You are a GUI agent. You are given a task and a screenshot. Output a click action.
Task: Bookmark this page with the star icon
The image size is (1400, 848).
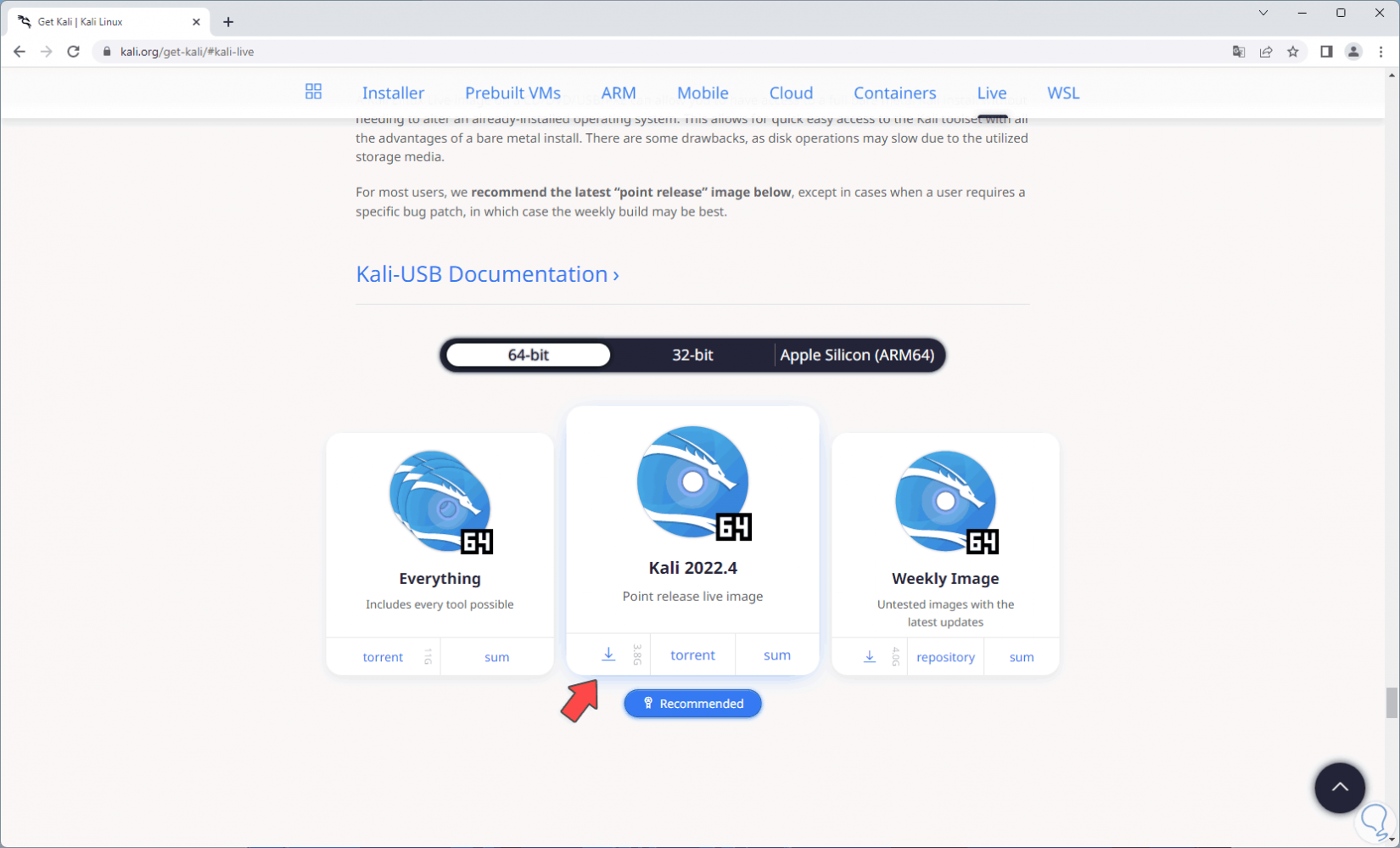1293,52
